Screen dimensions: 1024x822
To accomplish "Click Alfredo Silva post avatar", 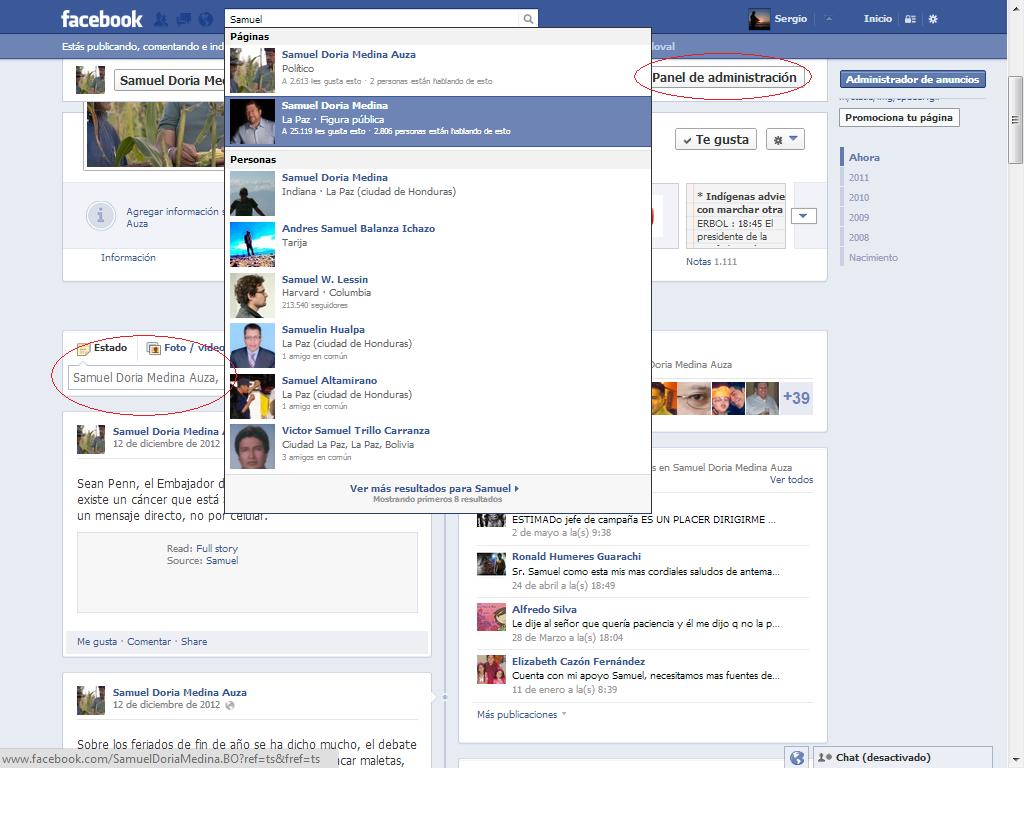I will (x=491, y=617).
